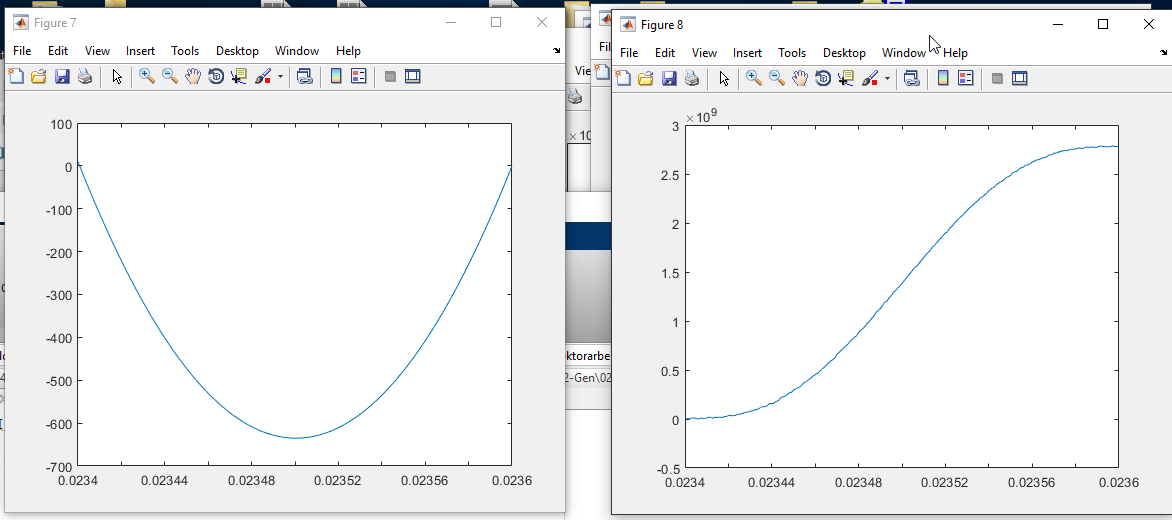Toggle Zoom In mode in Figure 8
The height and width of the screenshot is (520, 1172).
(x=754, y=79)
